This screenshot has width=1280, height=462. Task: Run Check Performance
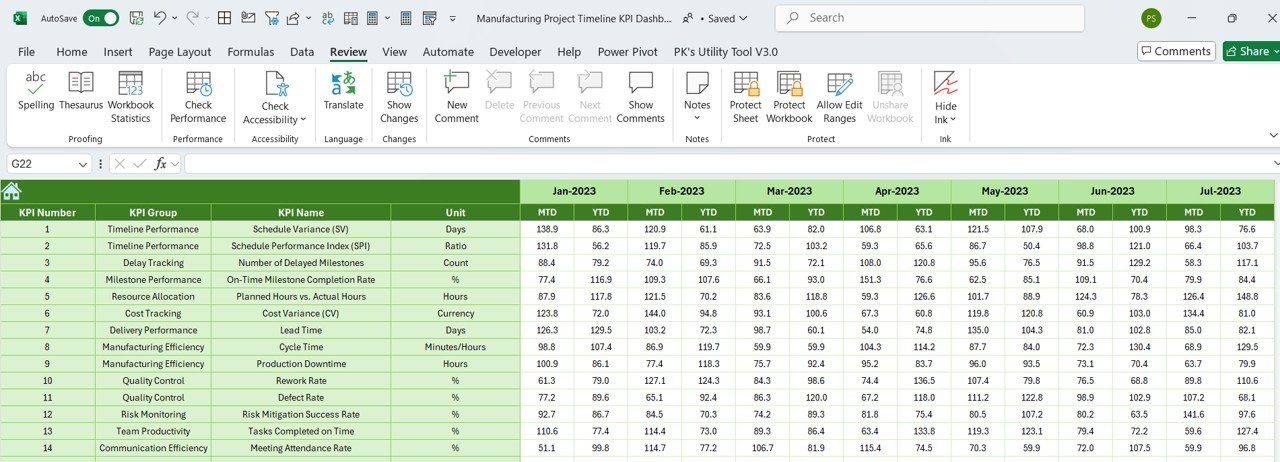[198, 98]
